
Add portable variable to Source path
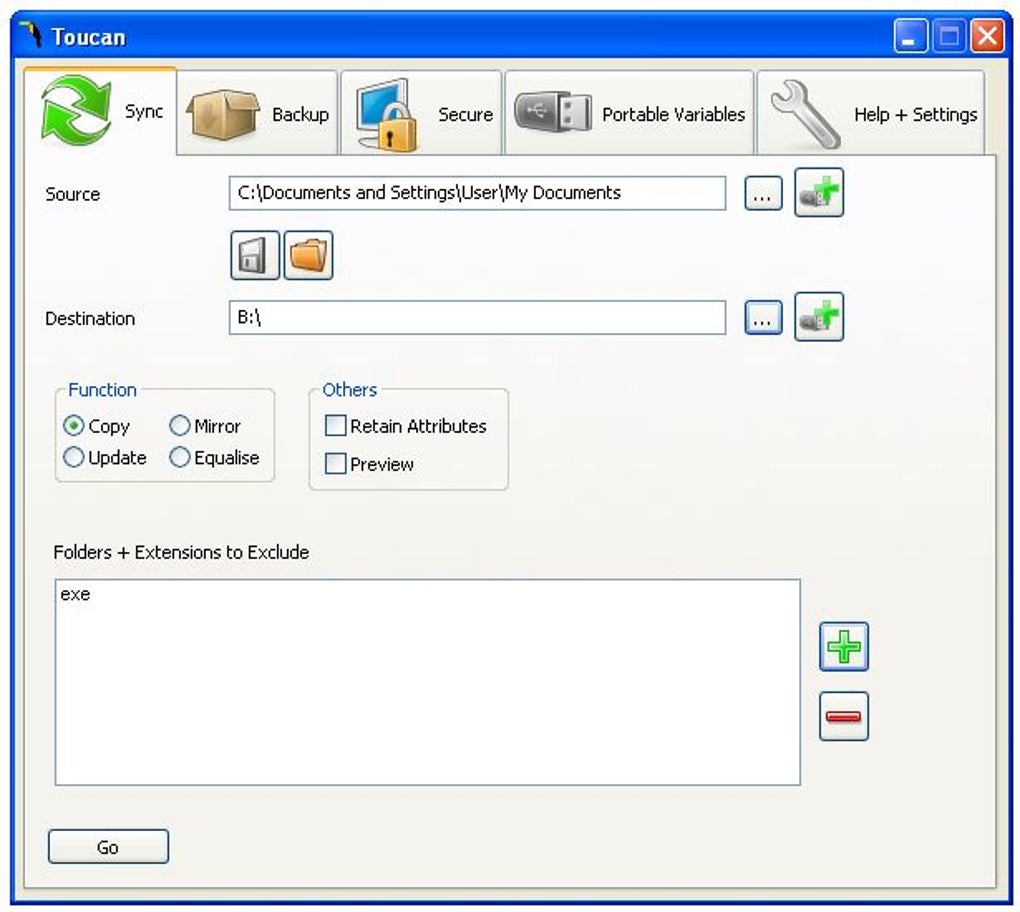pyautogui.click(x=819, y=193)
